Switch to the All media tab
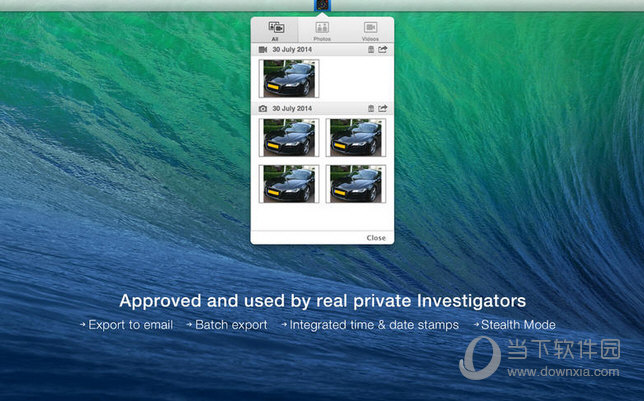Screen dimensions: 644x401 point(275,30)
